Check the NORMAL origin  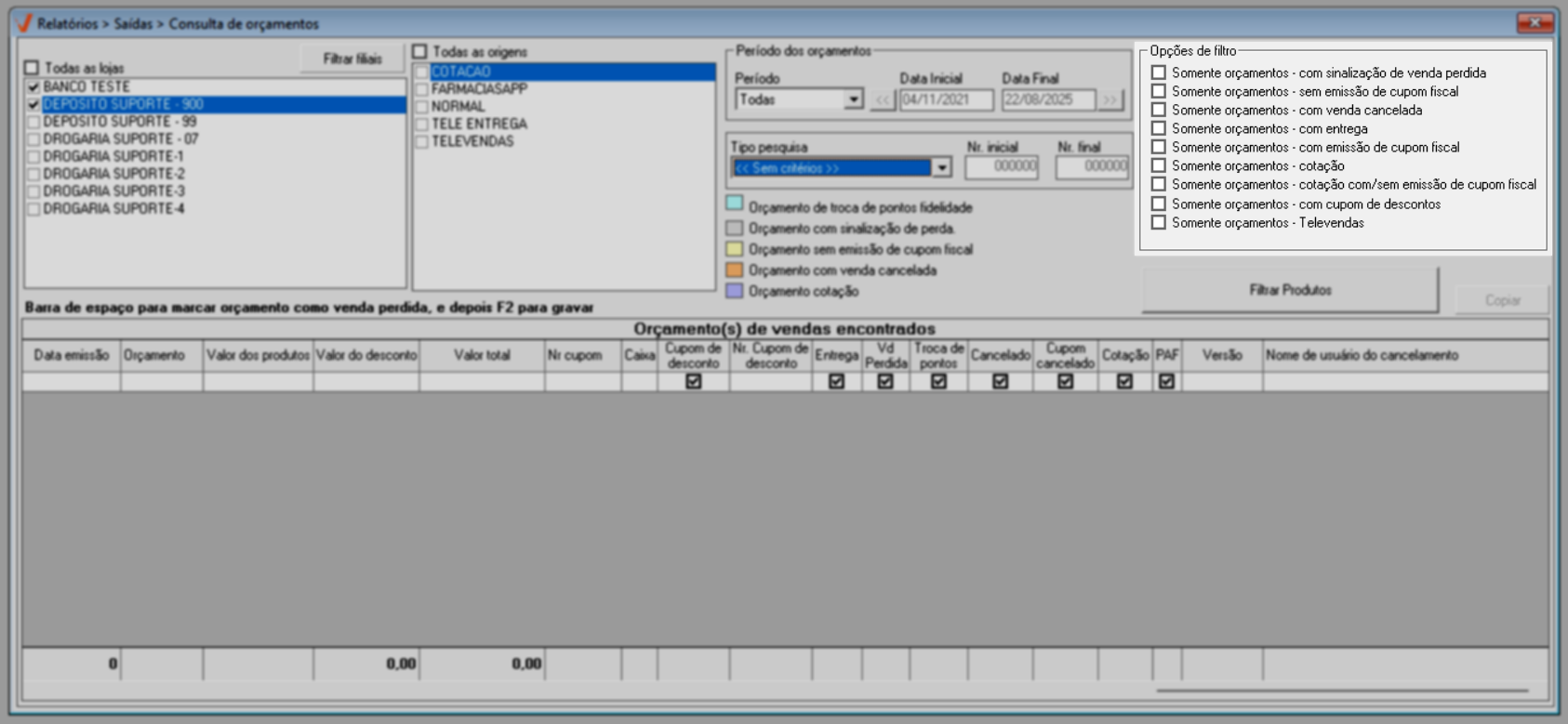(422, 107)
